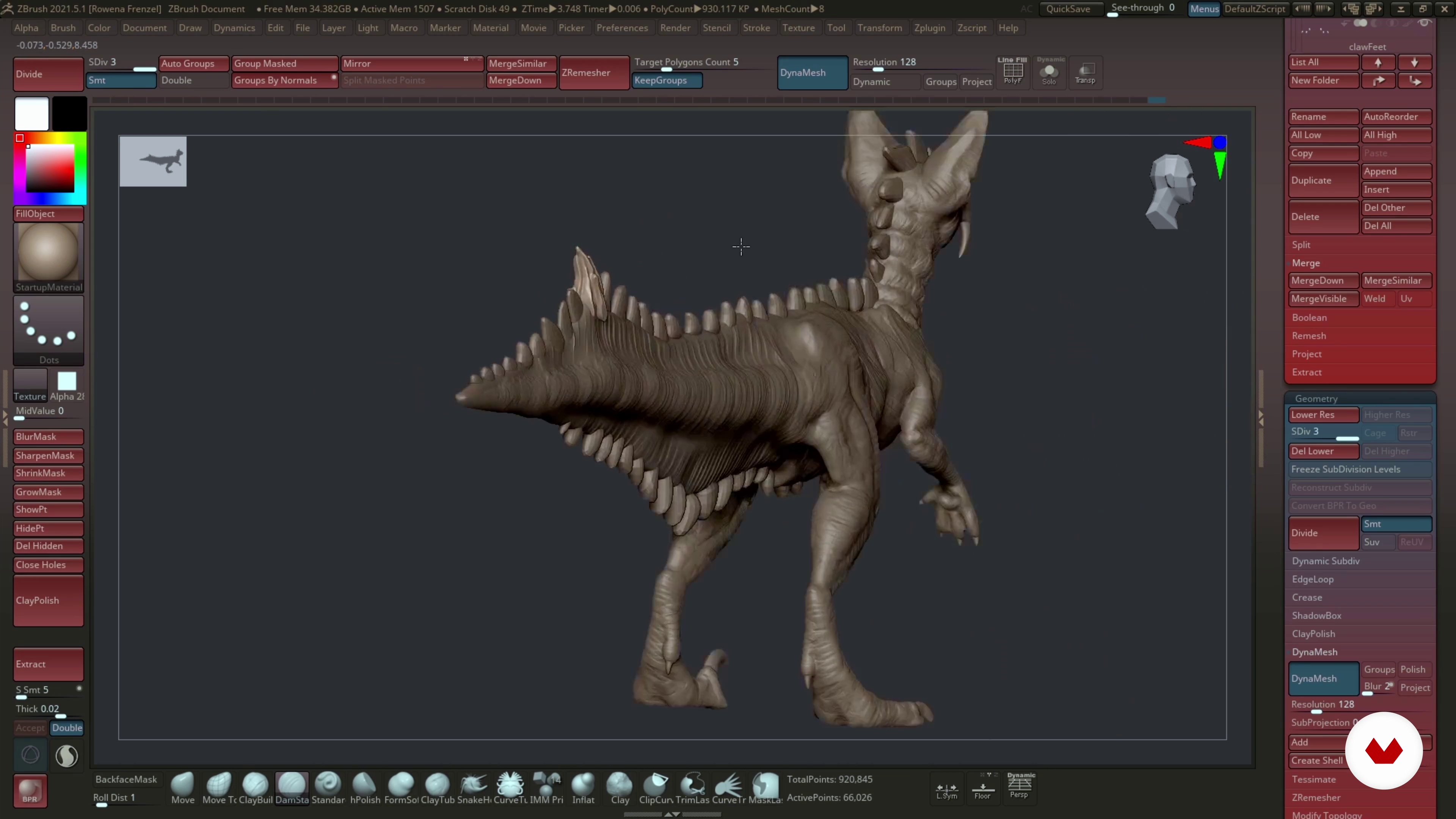
Task: Select the Clay brush
Action: tap(620, 788)
